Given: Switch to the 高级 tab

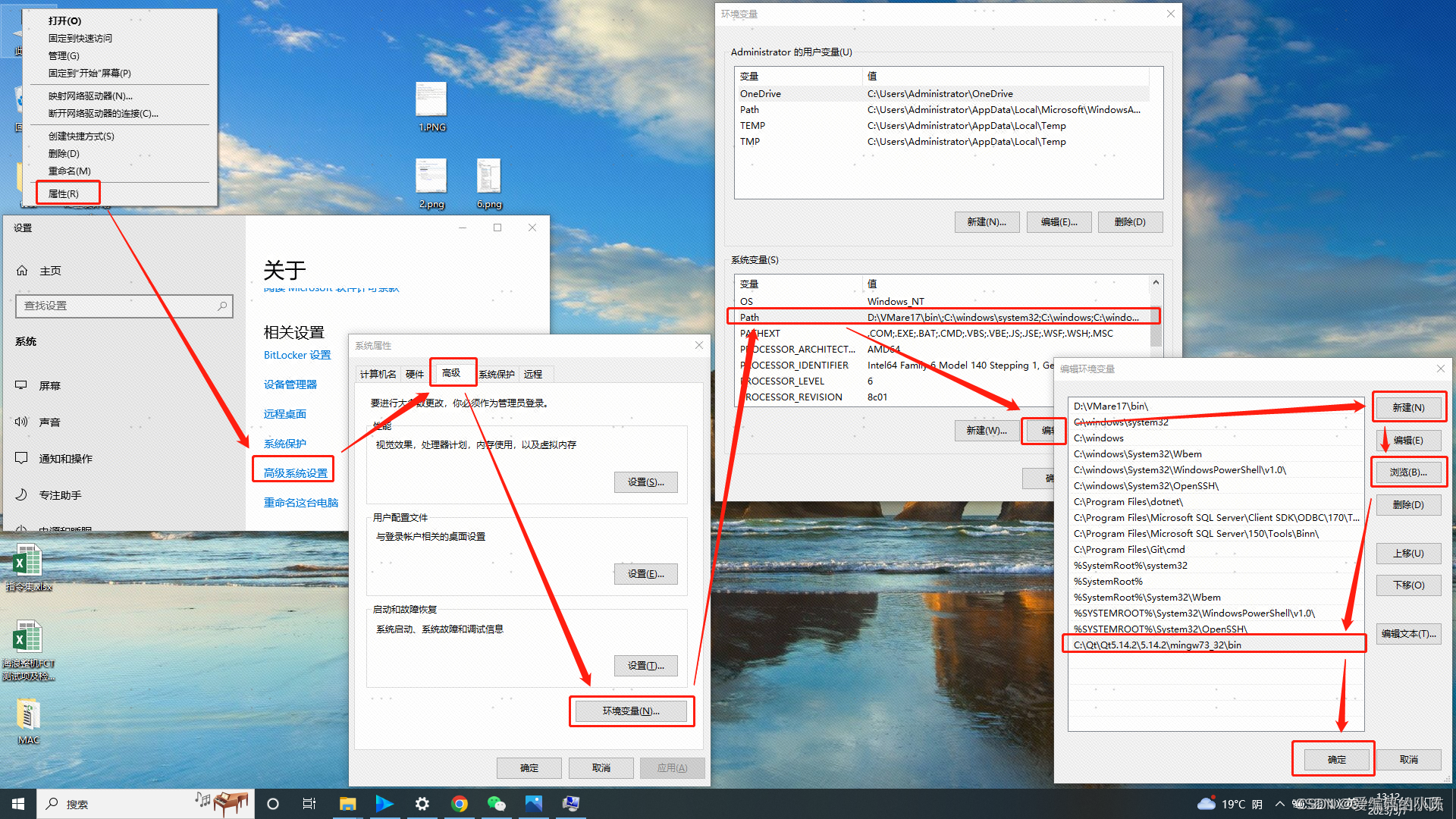Looking at the screenshot, I should point(451,373).
